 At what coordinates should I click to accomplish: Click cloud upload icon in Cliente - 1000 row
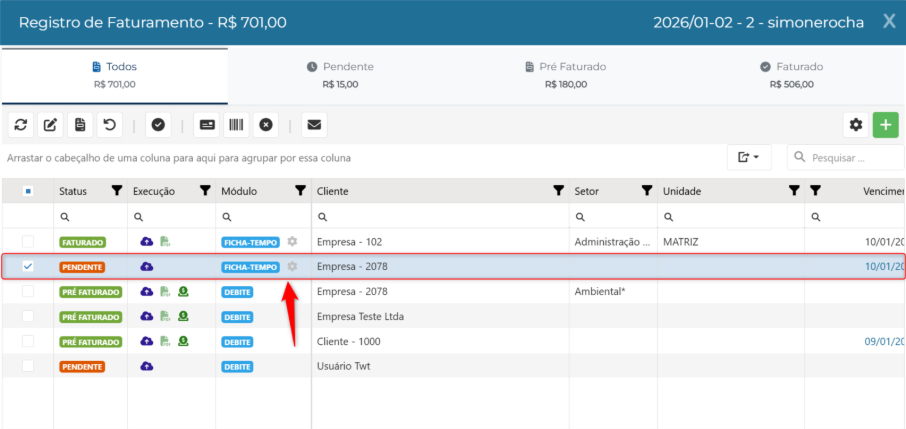point(147,341)
